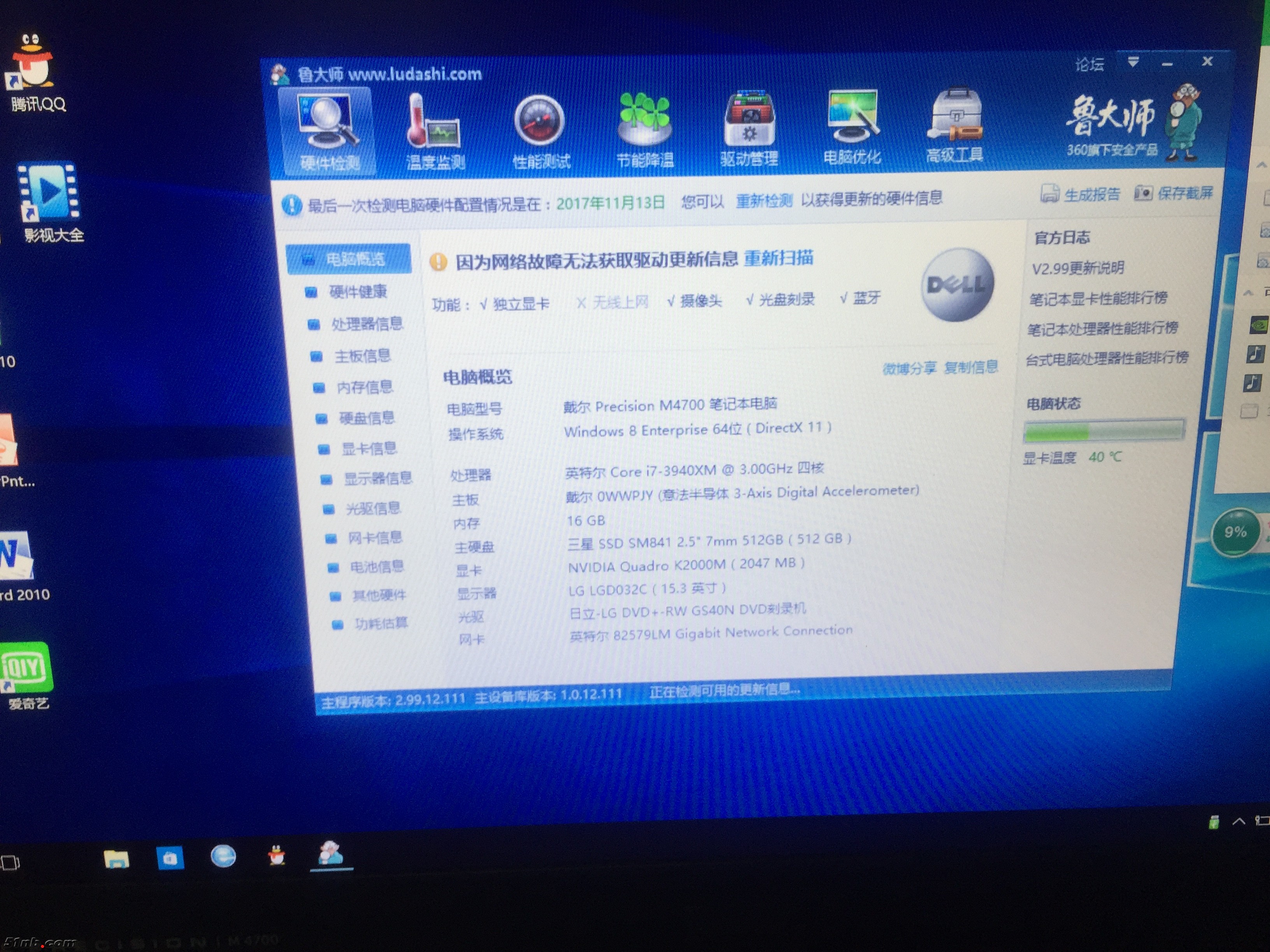
Task: Select 电池信息 in the sidebar
Action: (376, 567)
